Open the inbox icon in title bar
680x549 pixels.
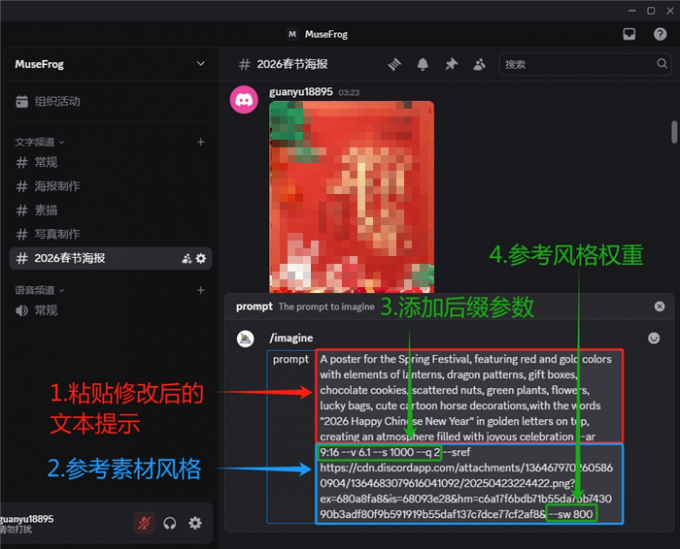click(x=629, y=33)
